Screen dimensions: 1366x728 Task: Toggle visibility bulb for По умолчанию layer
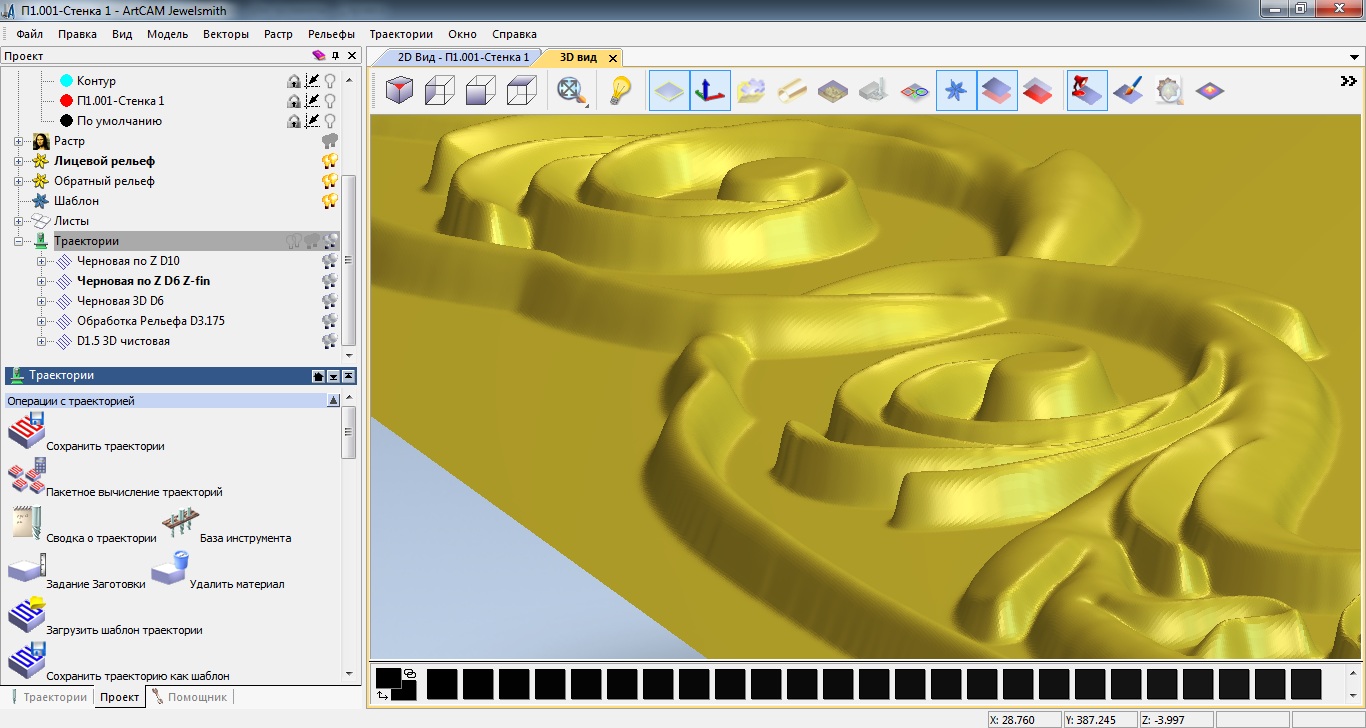point(329,120)
